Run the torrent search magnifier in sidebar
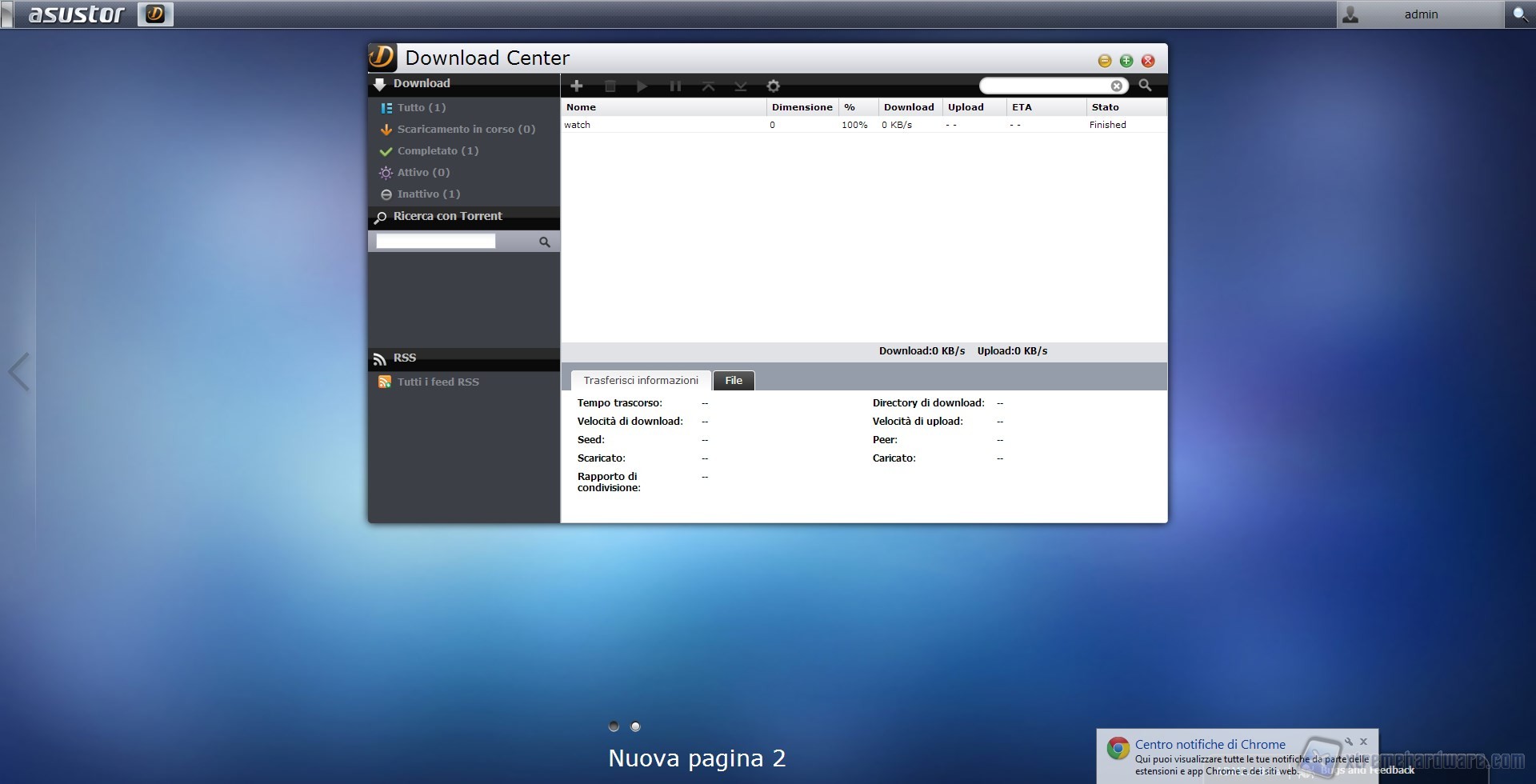The height and width of the screenshot is (784, 1536). [x=544, y=242]
